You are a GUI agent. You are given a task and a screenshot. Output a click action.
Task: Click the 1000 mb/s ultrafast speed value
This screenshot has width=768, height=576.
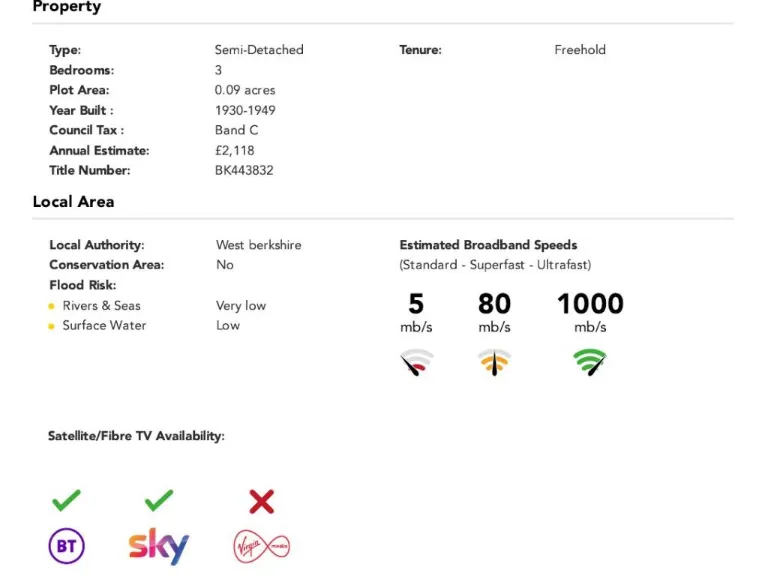(x=590, y=304)
